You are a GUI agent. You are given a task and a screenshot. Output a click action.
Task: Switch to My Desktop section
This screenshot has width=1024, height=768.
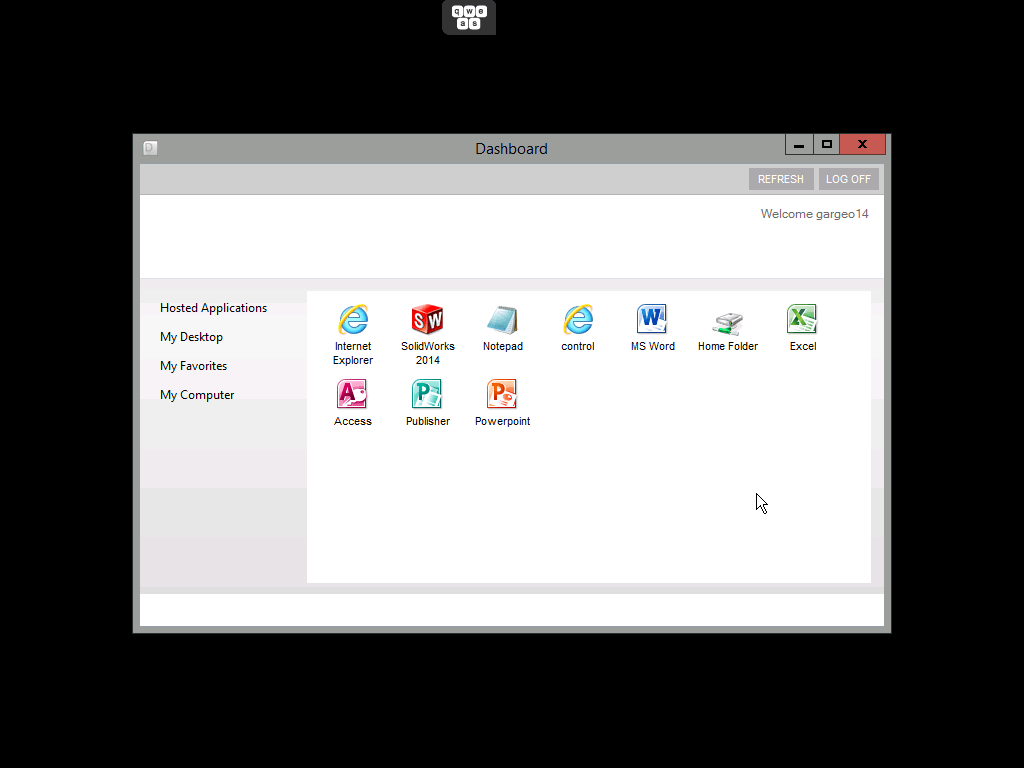point(191,337)
